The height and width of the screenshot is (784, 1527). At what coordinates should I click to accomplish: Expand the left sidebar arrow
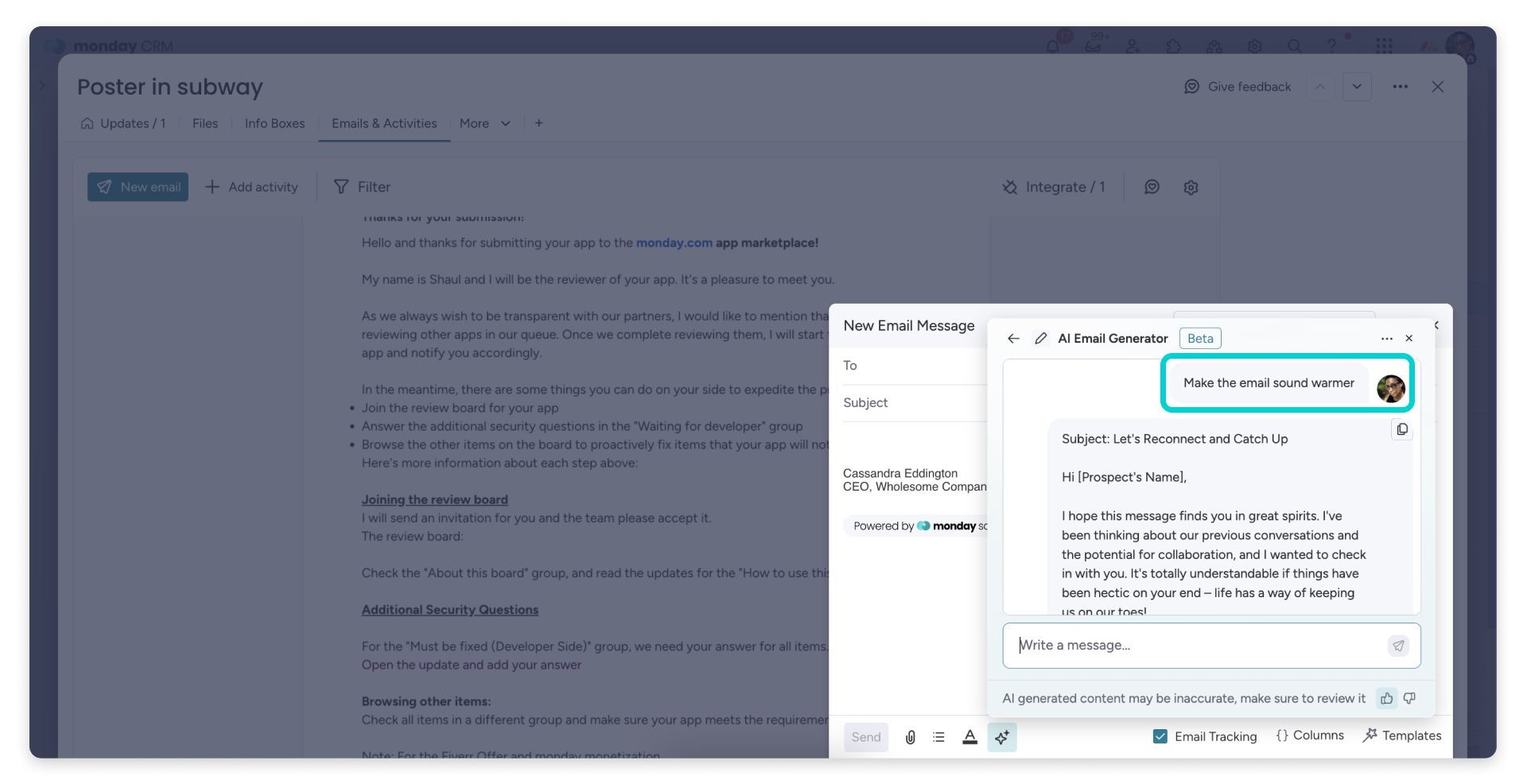tap(42, 86)
